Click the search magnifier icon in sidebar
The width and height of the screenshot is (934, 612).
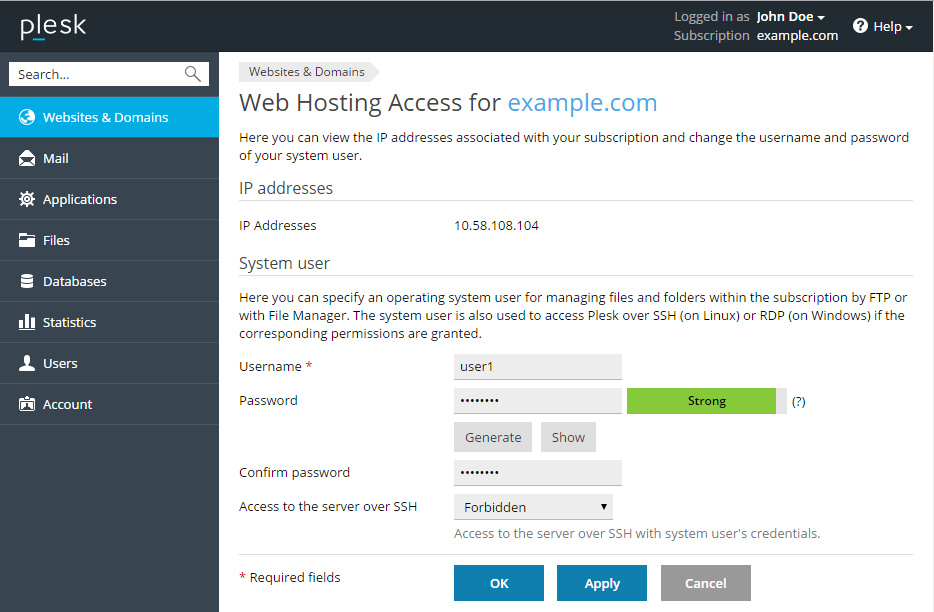tap(193, 74)
